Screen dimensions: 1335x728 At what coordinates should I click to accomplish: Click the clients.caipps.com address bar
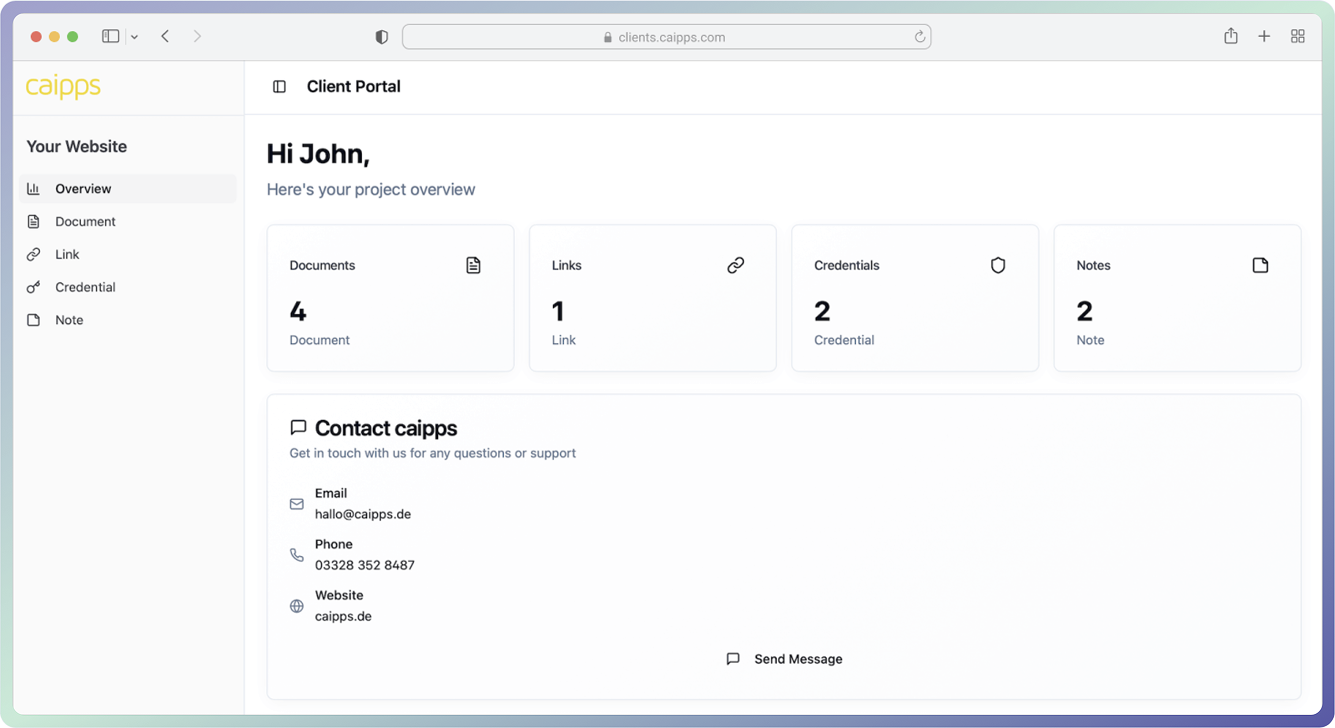click(666, 37)
